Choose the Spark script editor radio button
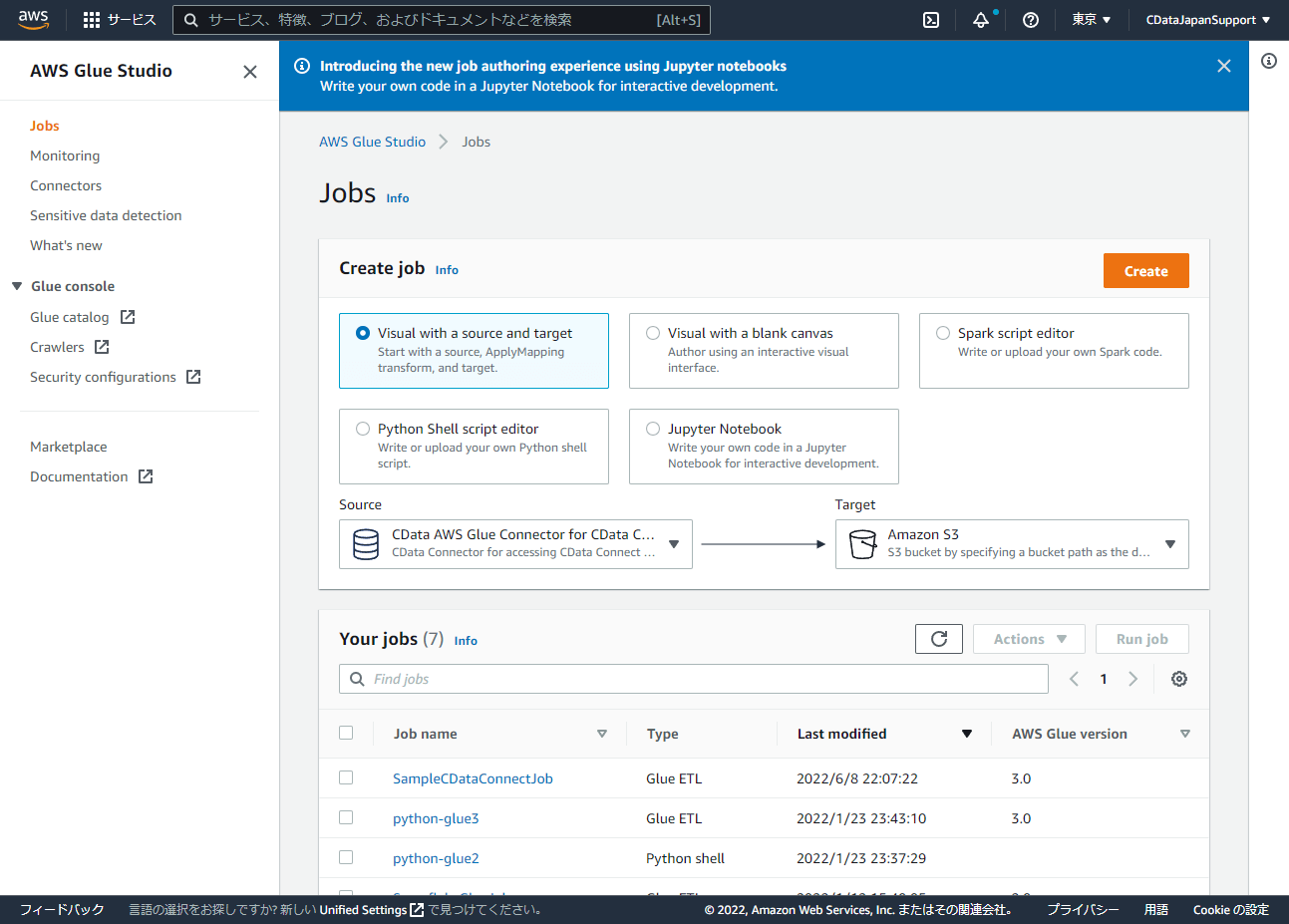This screenshot has width=1289, height=924. (943, 333)
